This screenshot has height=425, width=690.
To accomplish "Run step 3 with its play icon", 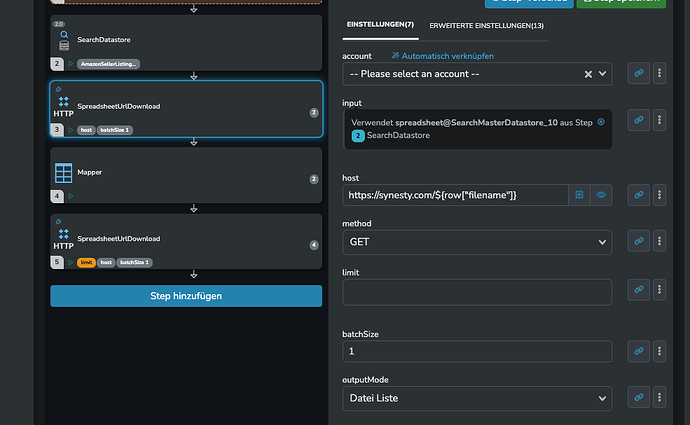I will click(x=70, y=130).
